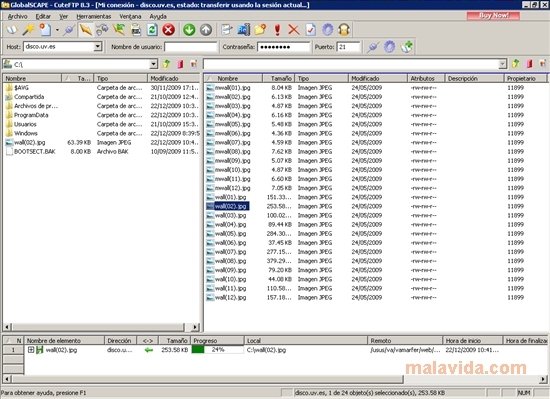This screenshot has height=399, width=550.
Task: Go up a folder in local pane
Action: pyautogui.click(x=167, y=64)
